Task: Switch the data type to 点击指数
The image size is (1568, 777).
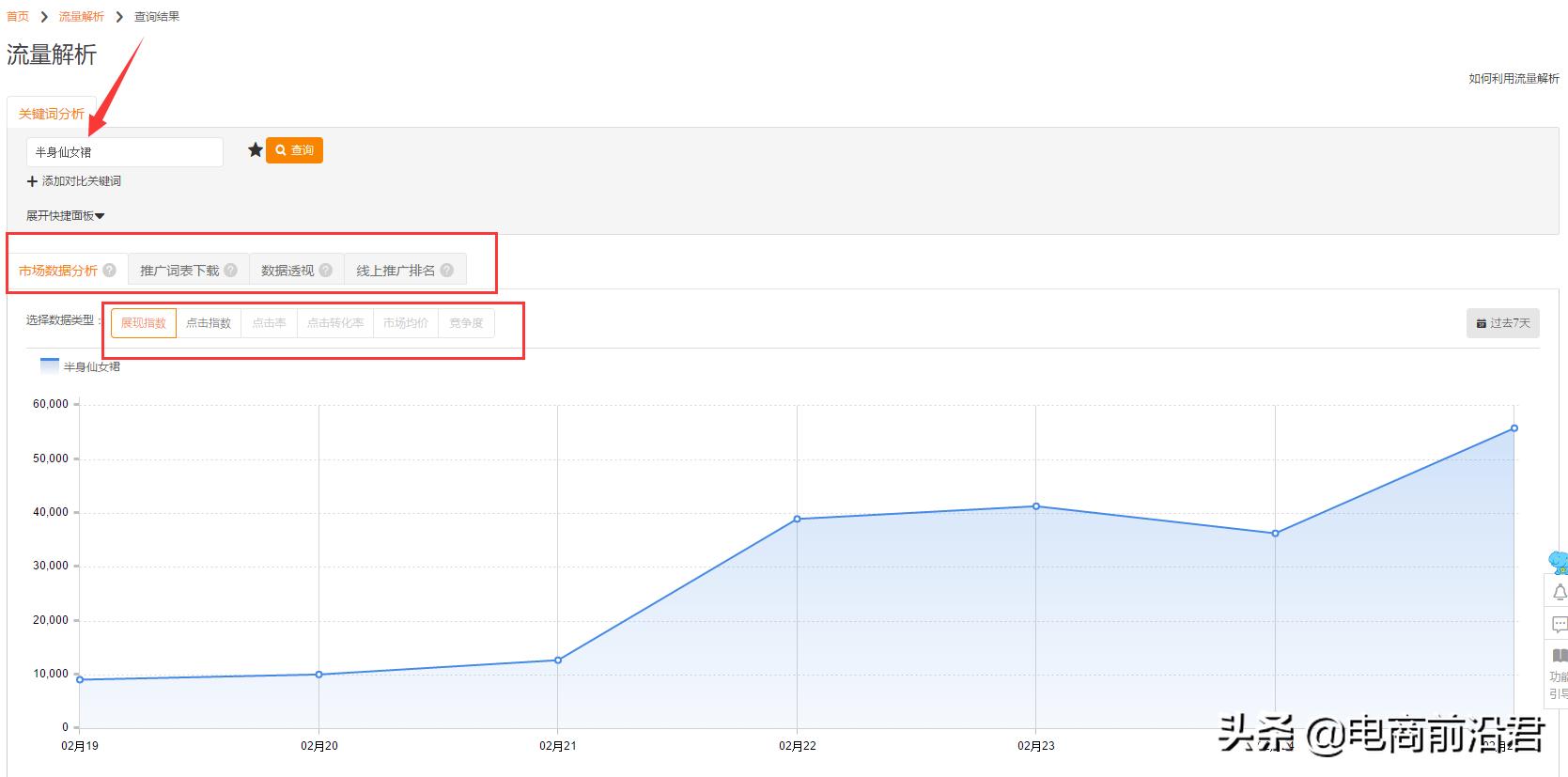Action: tap(209, 323)
